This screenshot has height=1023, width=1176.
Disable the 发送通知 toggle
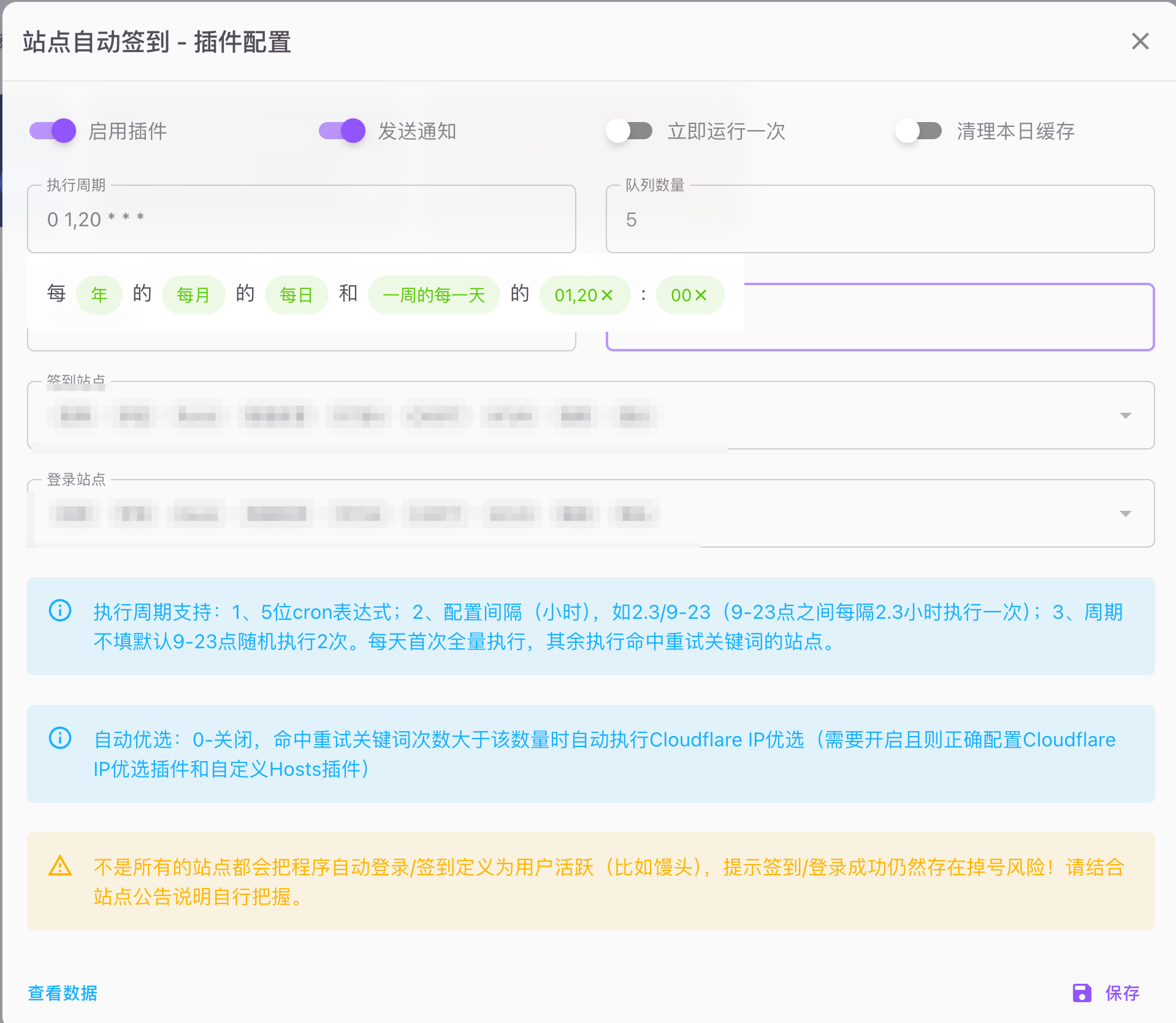(x=342, y=131)
